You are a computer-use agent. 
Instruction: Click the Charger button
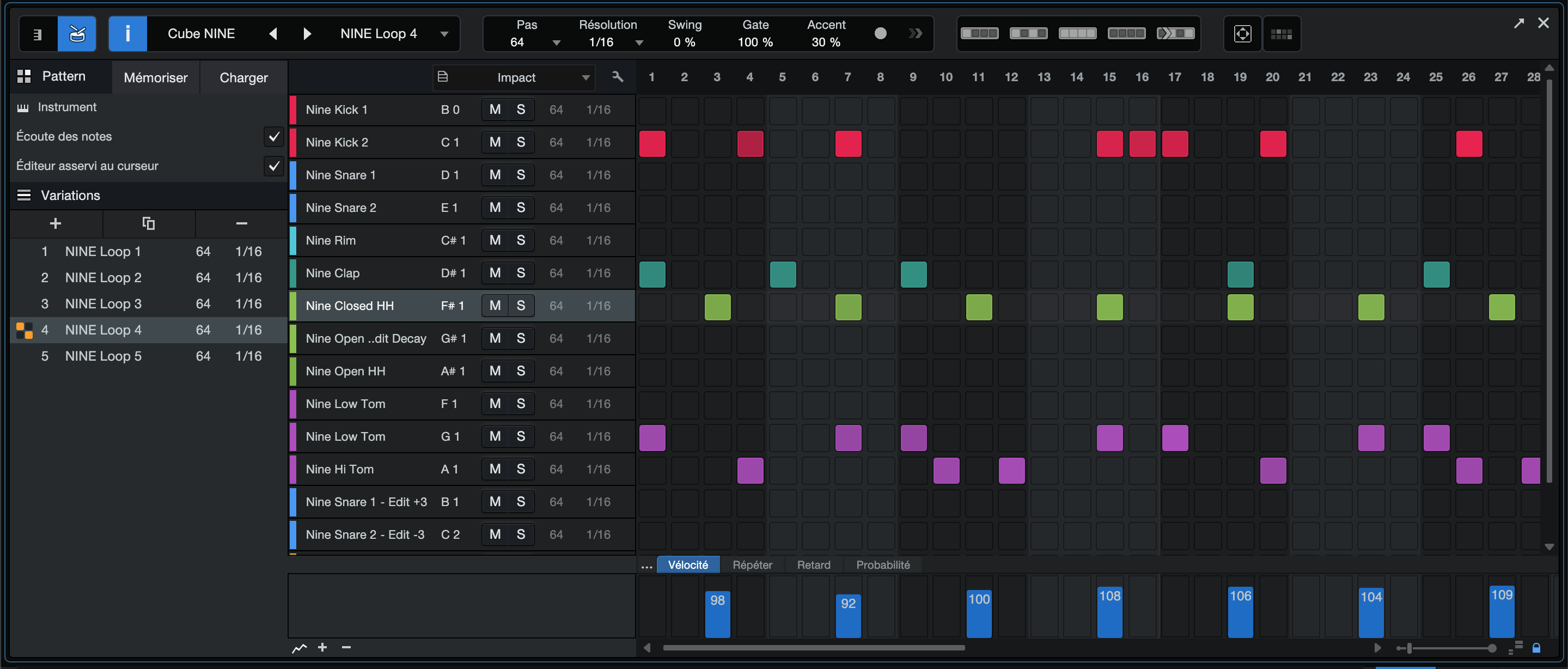tap(243, 78)
